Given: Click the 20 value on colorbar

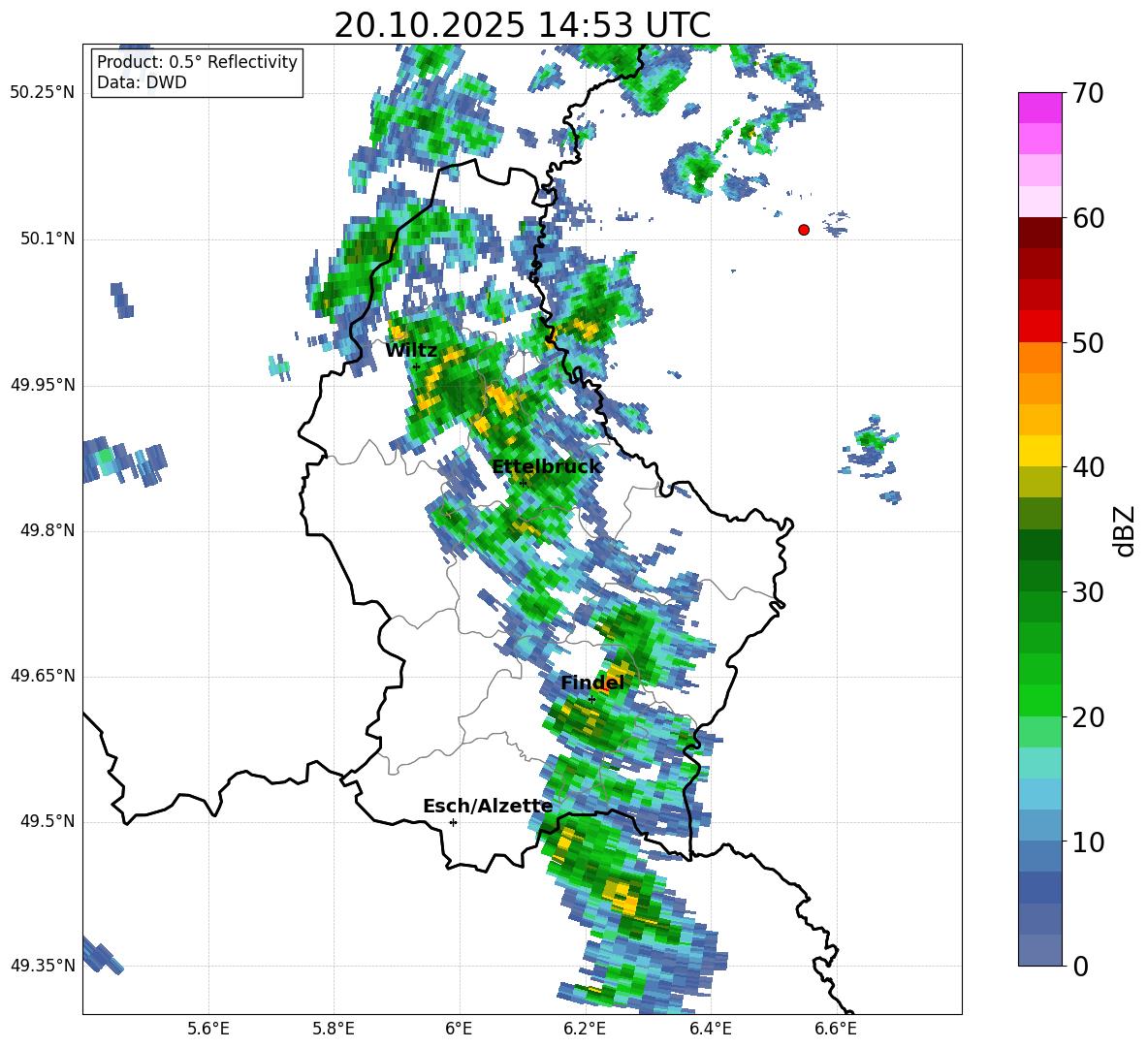Looking at the screenshot, I should coord(1088,716).
